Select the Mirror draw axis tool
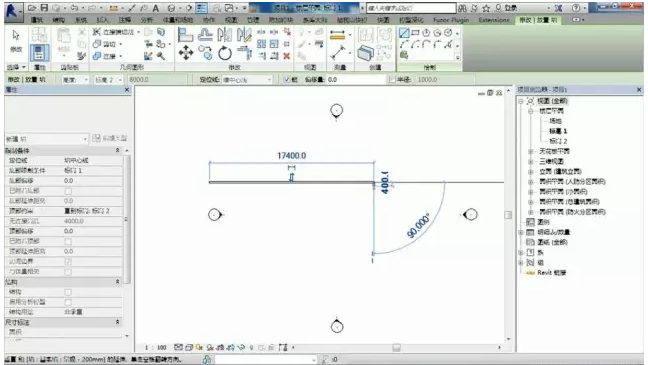This screenshot has height=365, width=648. click(244, 35)
